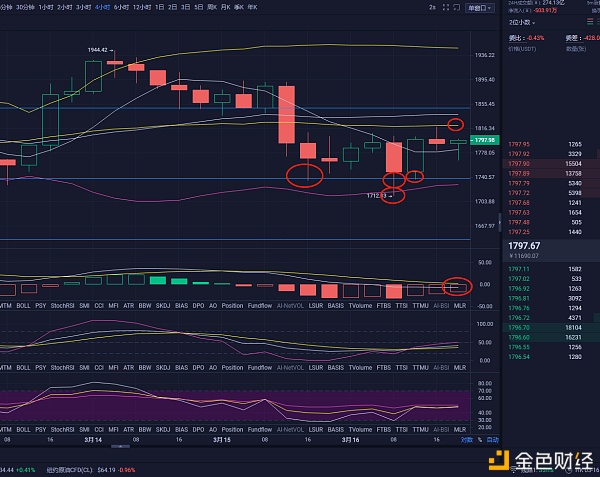This screenshot has height=477, width=600.
Task: Toggle 自动 auto scale
Action: [492, 440]
